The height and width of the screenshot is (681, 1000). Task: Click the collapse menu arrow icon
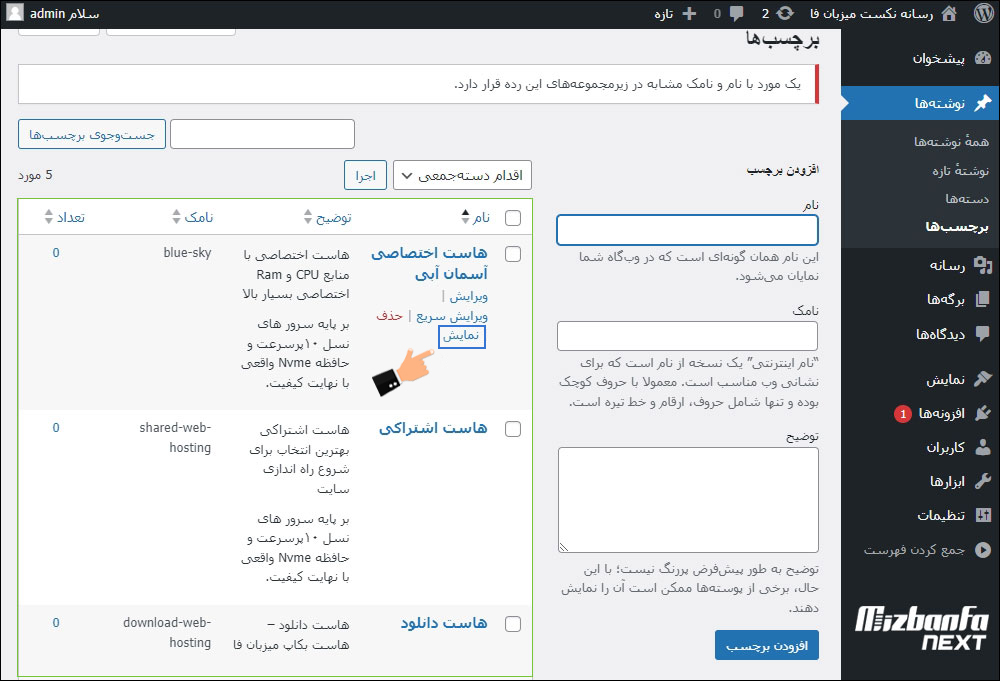[x=983, y=550]
